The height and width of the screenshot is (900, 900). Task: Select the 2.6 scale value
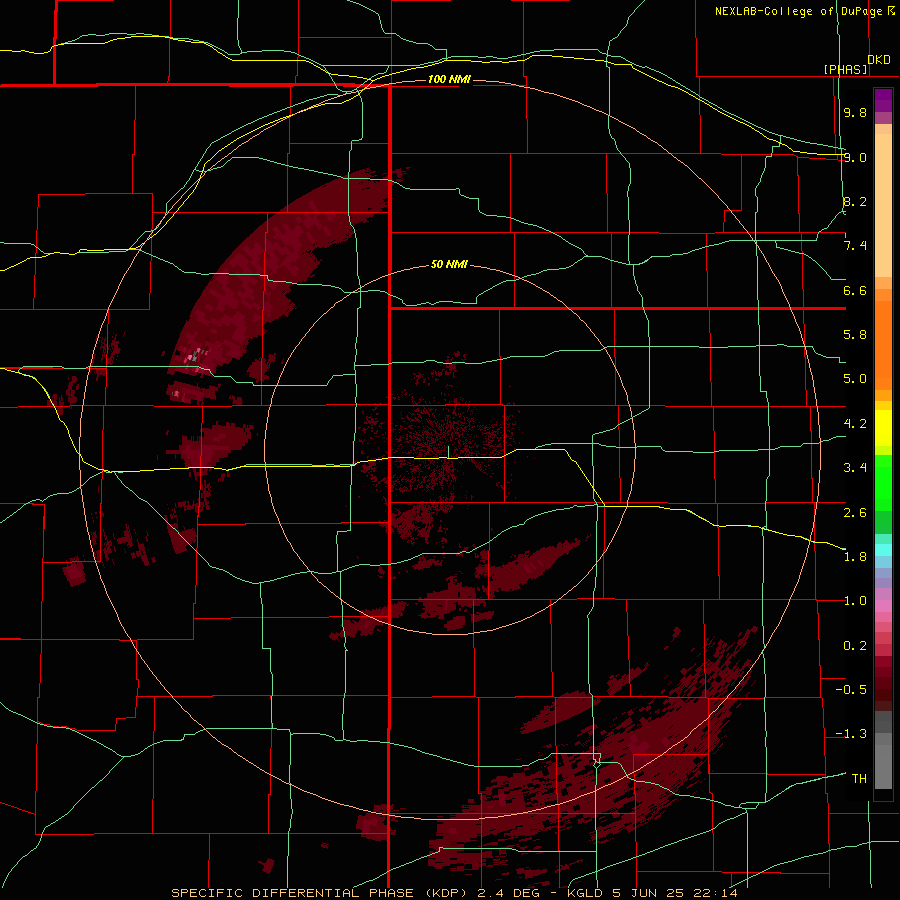pyautogui.click(x=855, y=512)
